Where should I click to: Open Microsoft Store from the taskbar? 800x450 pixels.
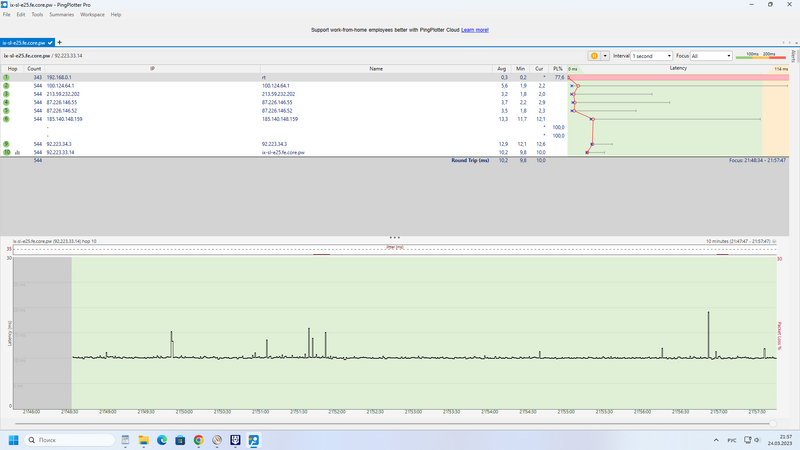click(x=180, y=440)
